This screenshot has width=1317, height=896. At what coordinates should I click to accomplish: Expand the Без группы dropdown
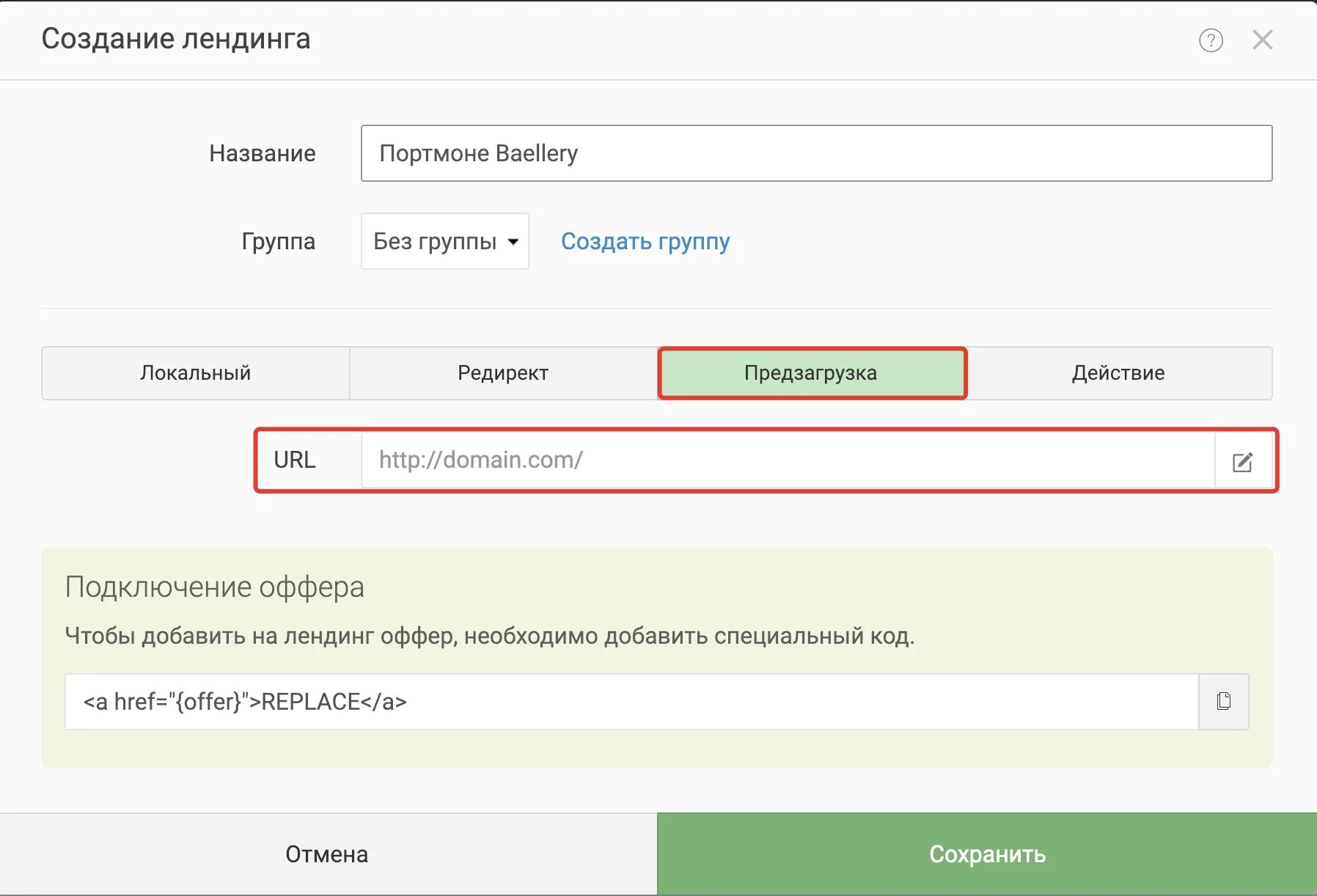(x=444, y=241)
